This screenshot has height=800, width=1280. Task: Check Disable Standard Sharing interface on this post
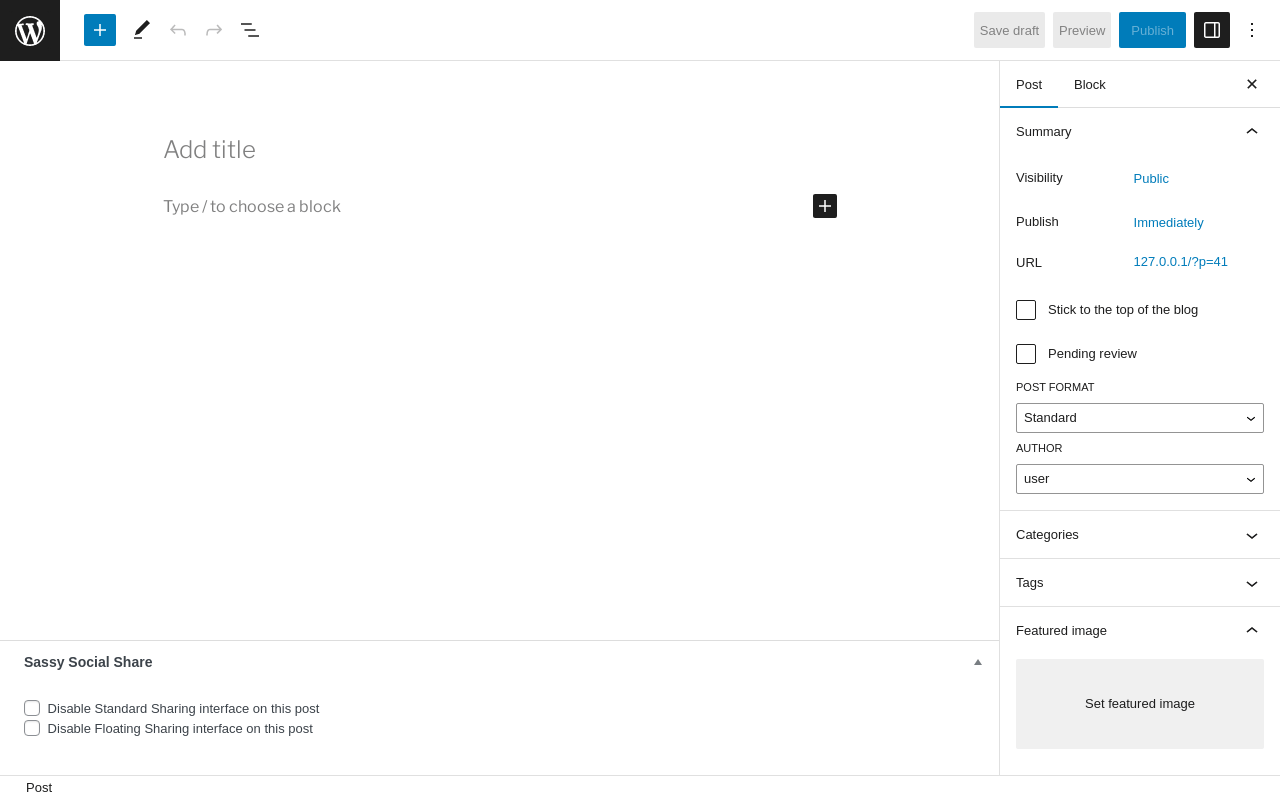(x=32, y=708)
